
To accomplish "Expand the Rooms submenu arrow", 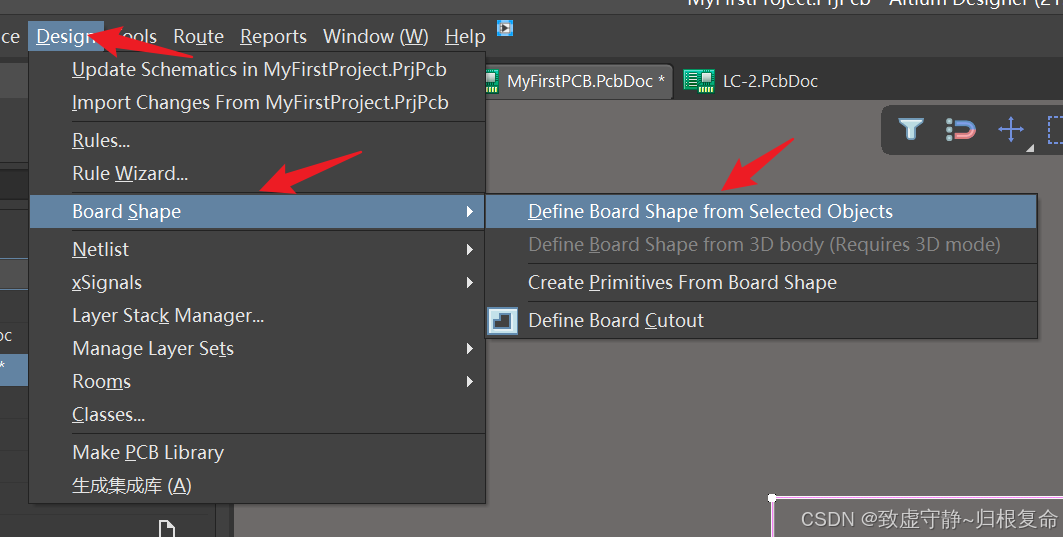I will [469, 382].
